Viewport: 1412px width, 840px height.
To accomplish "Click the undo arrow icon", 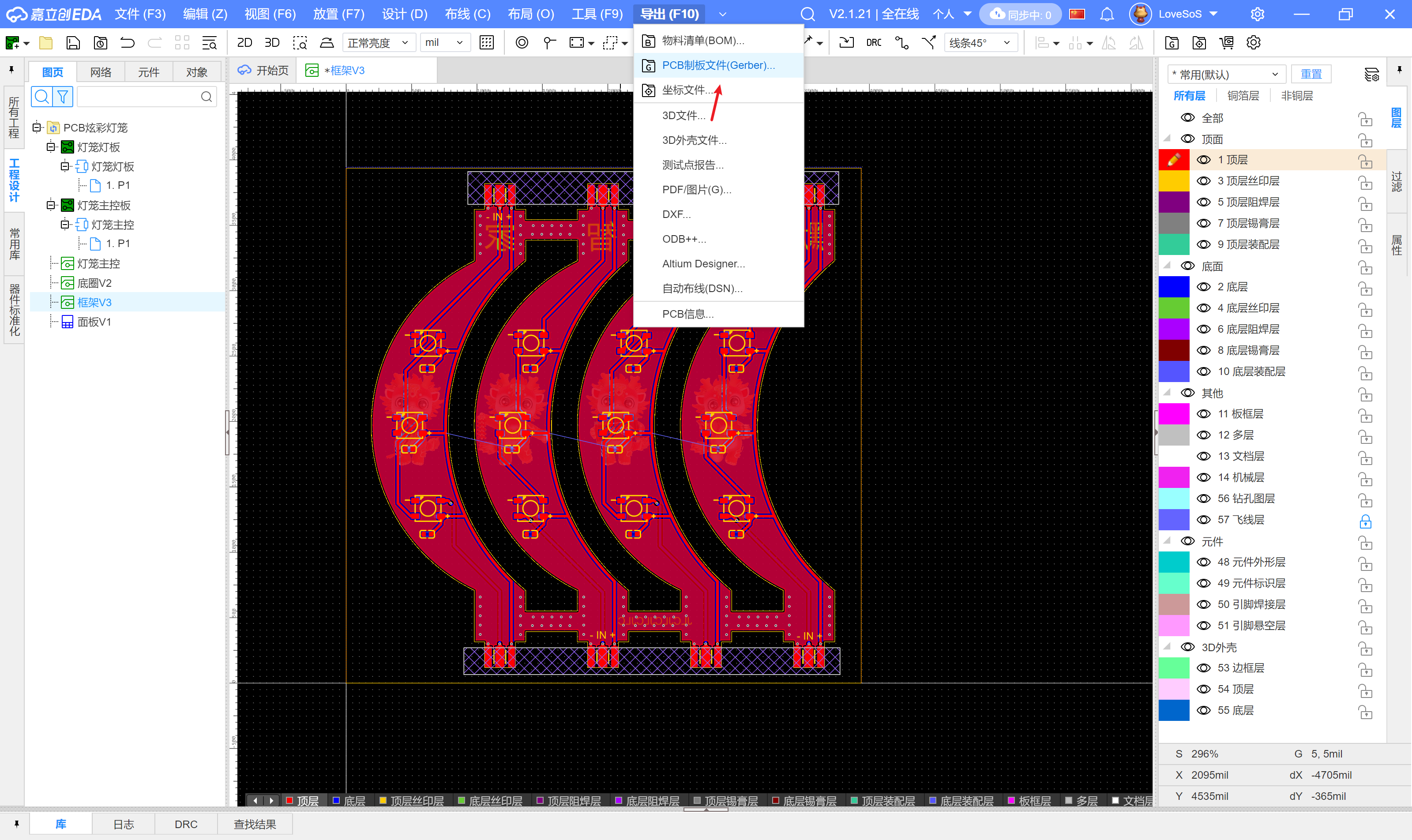I will click(x=128, y=42).
